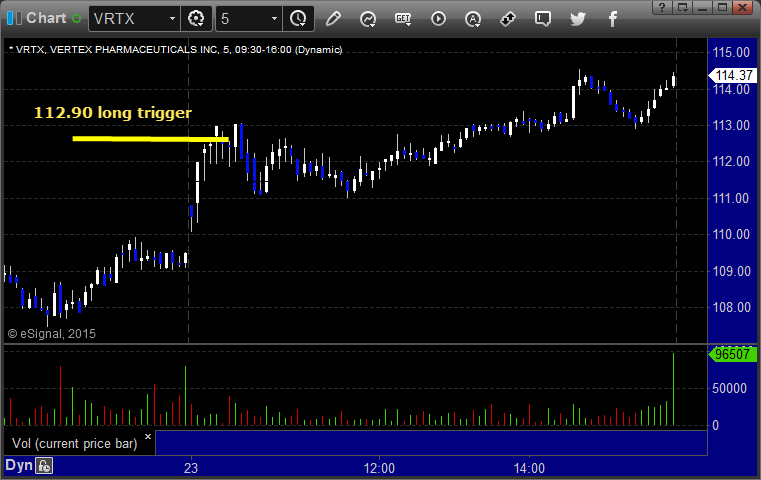Screen dimensions: 761x480
Task: Click the trade buy/sell arrows icon
Action: [508, 19]
